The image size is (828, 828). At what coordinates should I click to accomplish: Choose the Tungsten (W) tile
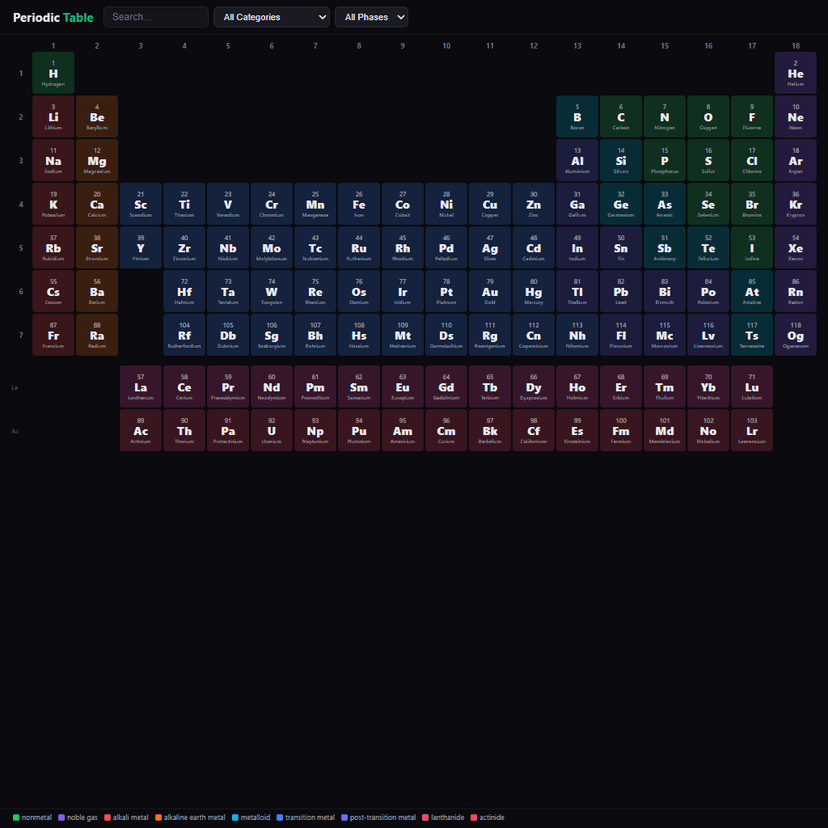tap(271, 291)
